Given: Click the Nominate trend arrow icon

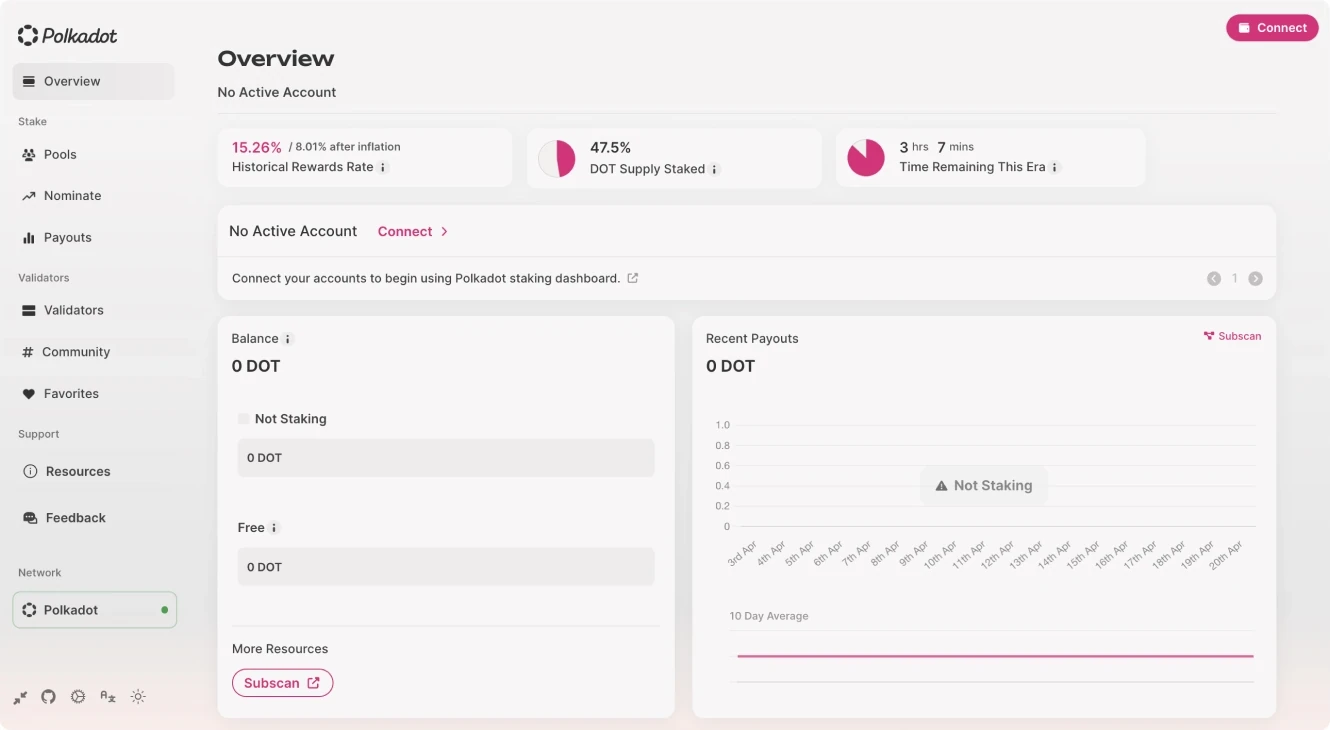Looking at the screenshot, I should 29,196.
